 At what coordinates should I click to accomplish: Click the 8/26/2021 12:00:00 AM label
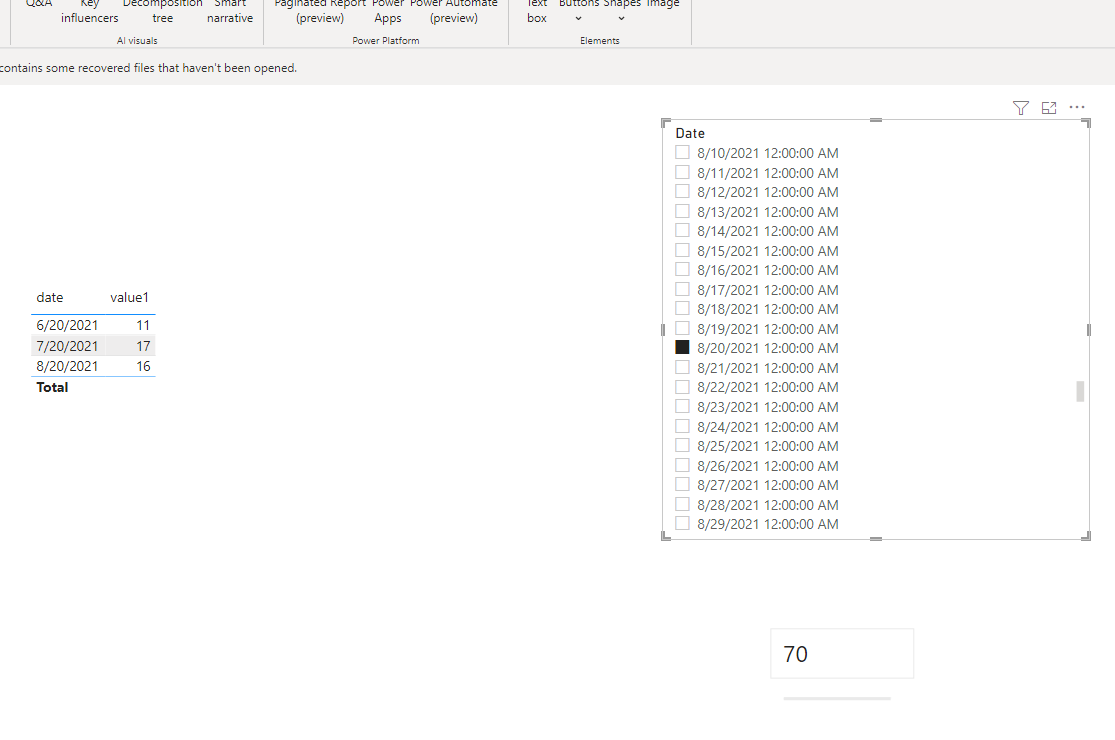click(x=767, y=466)
